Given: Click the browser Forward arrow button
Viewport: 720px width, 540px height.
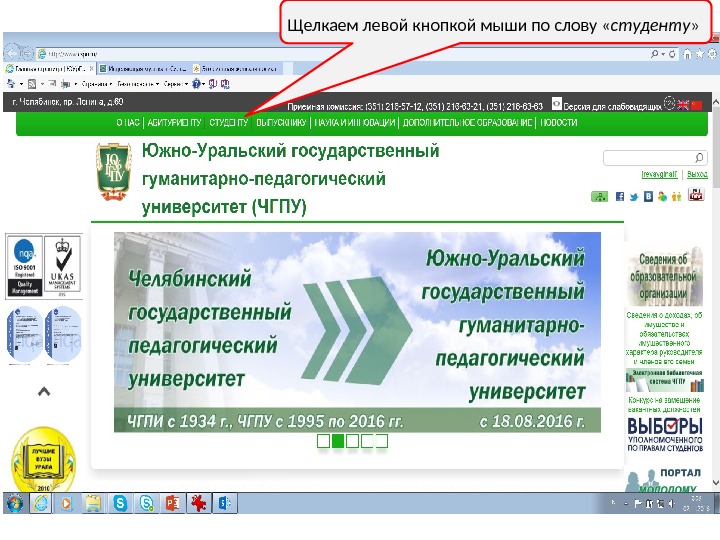Looking at the screenshot, I should coord(27,53).
